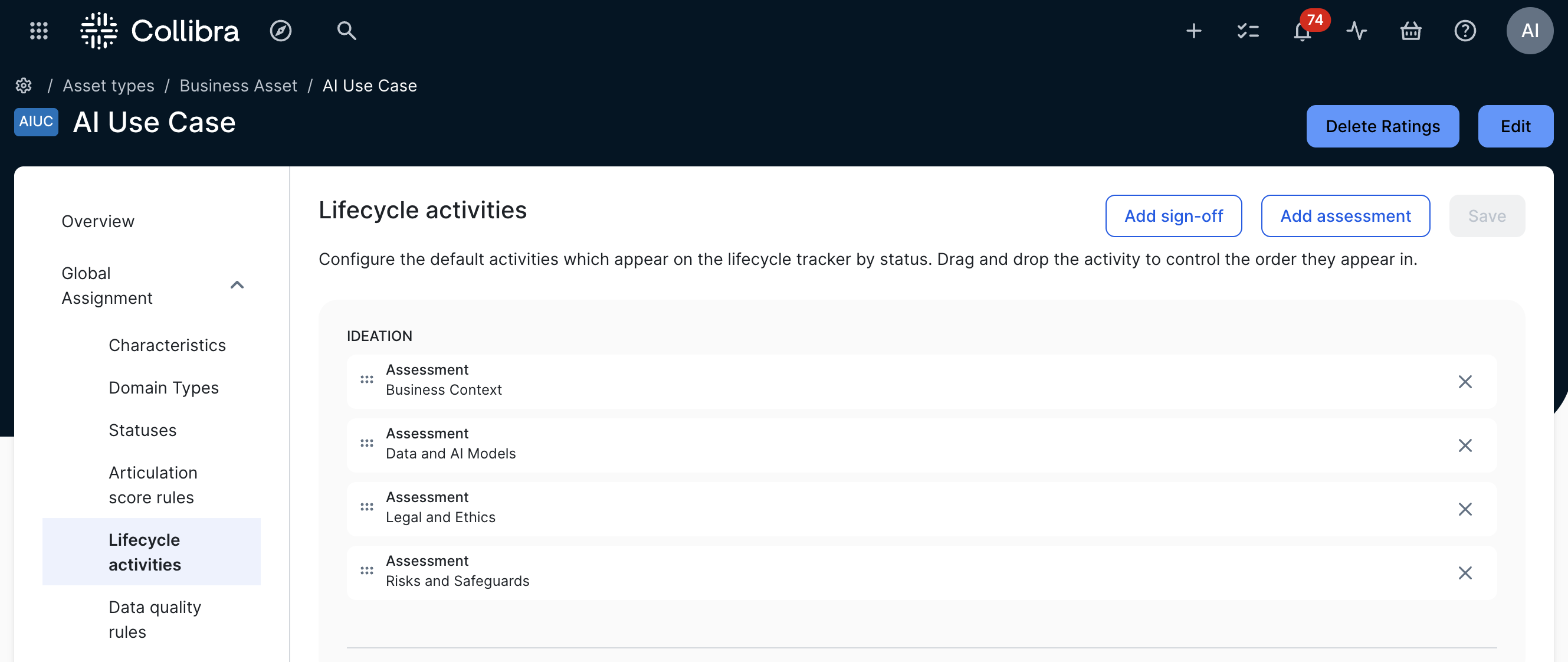Remove the Business Context assessment
The height and width of the screenshot is (662, 1568).
1465,382
